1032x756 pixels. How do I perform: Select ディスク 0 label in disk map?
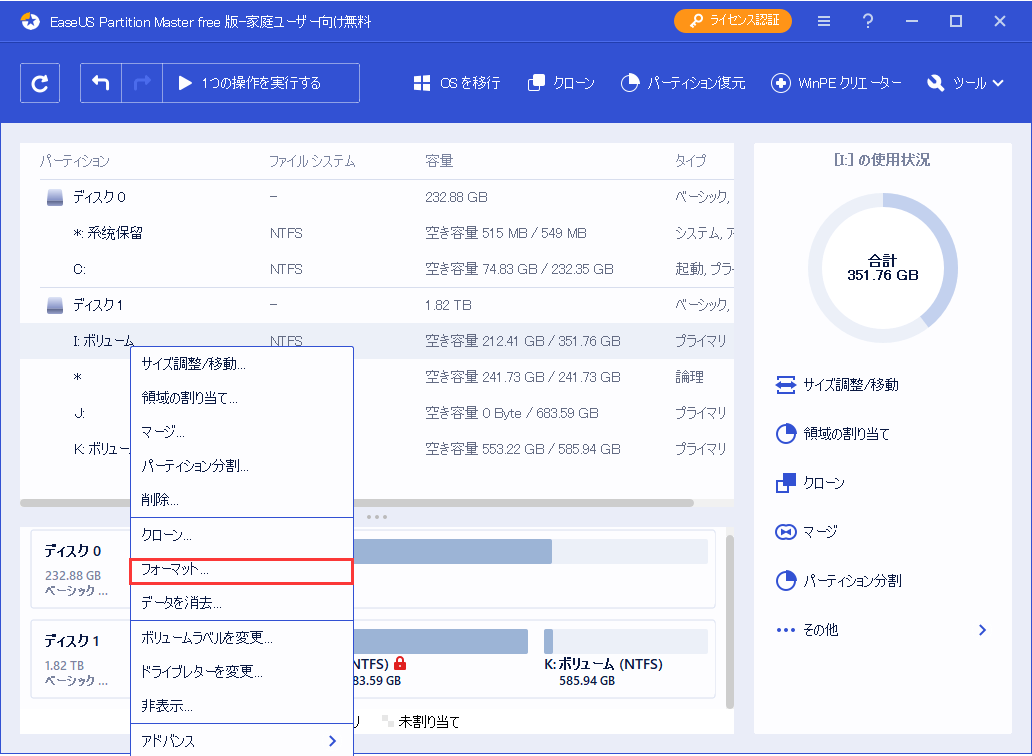(x=72, y=551)
